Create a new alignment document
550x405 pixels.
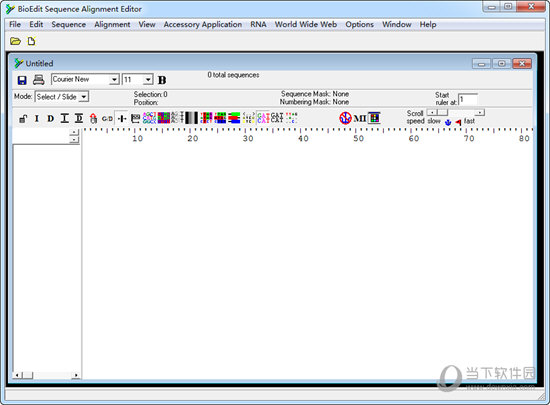(32, 41)
